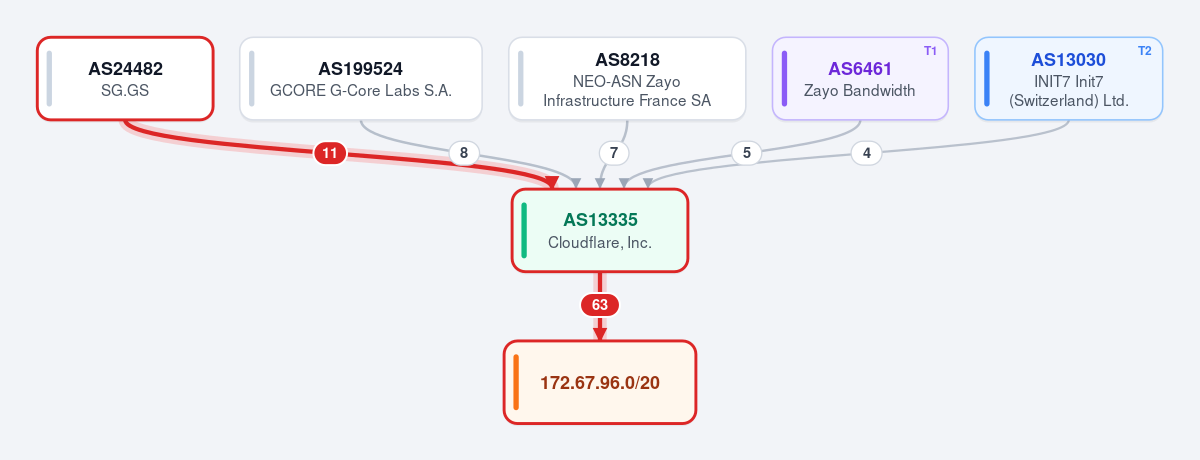Click the T1 tier tag on AS6461

[930, 50]
